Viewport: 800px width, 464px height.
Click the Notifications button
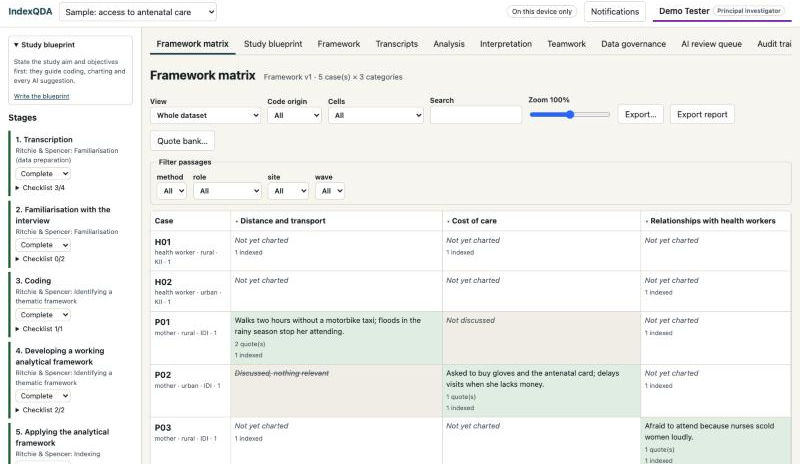(614, 12)
